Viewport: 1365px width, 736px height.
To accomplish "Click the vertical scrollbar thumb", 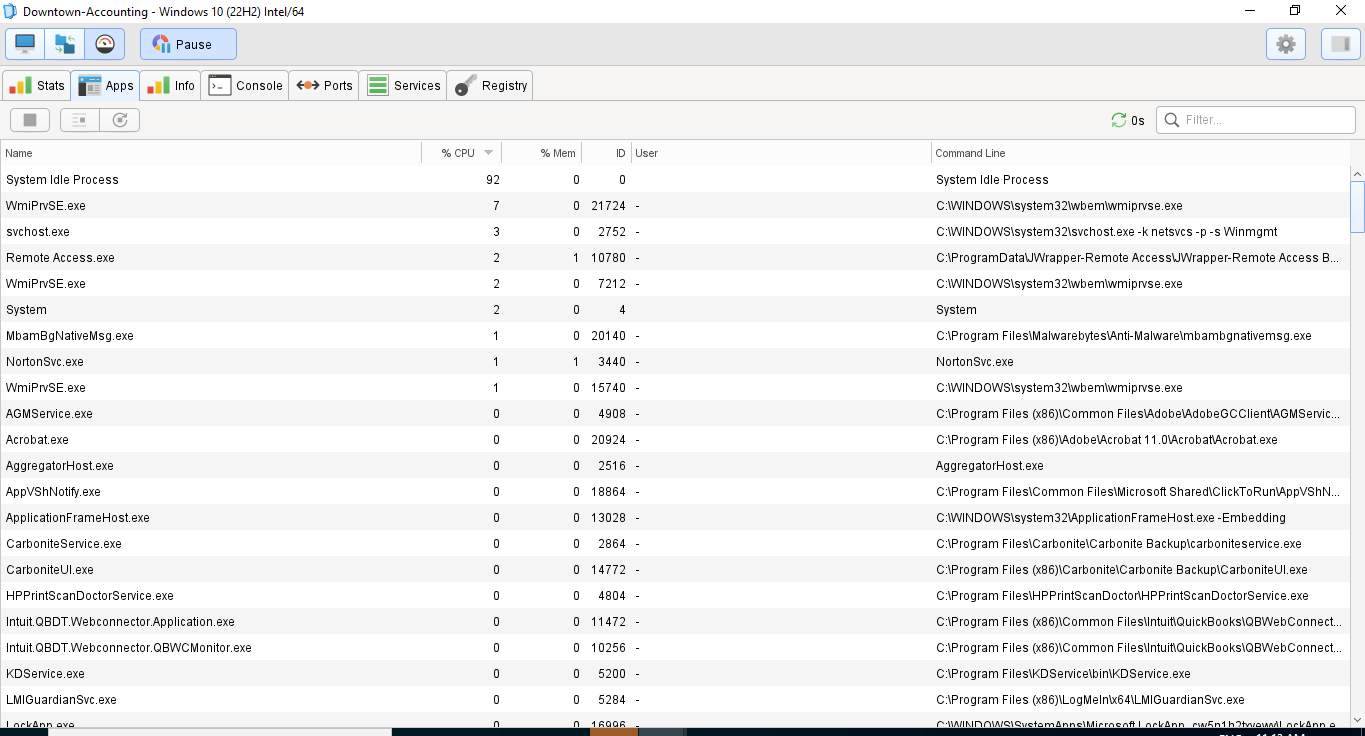I will pos(1357,205).
